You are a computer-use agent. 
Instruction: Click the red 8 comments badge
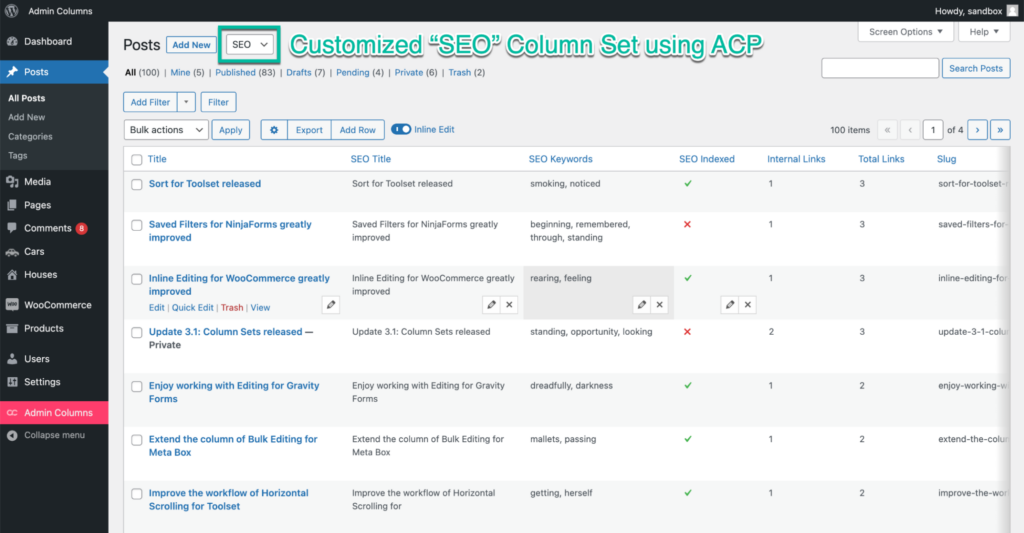[82, 229]
